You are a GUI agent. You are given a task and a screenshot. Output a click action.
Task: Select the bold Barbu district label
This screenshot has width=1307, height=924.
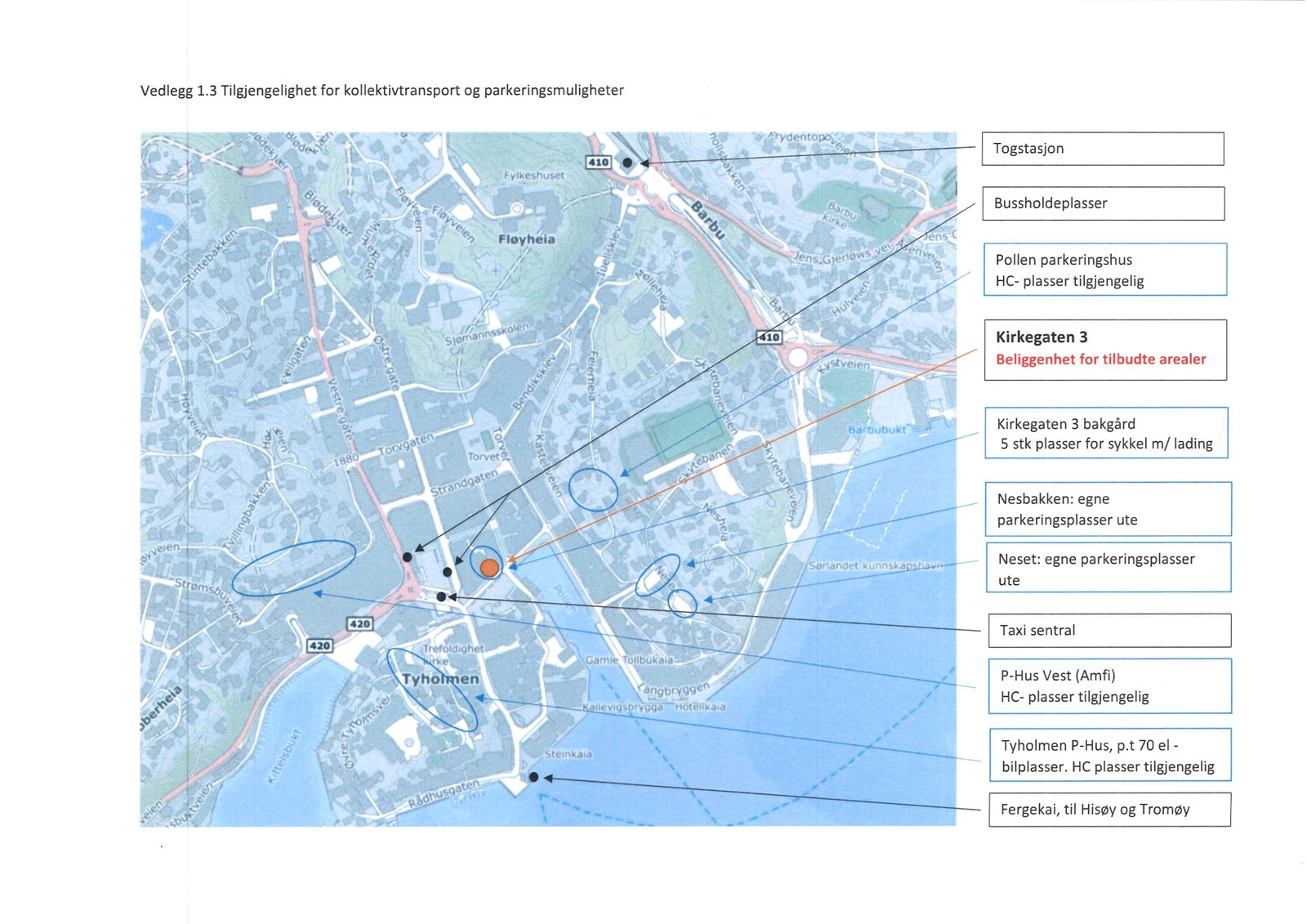coord(707,220)
